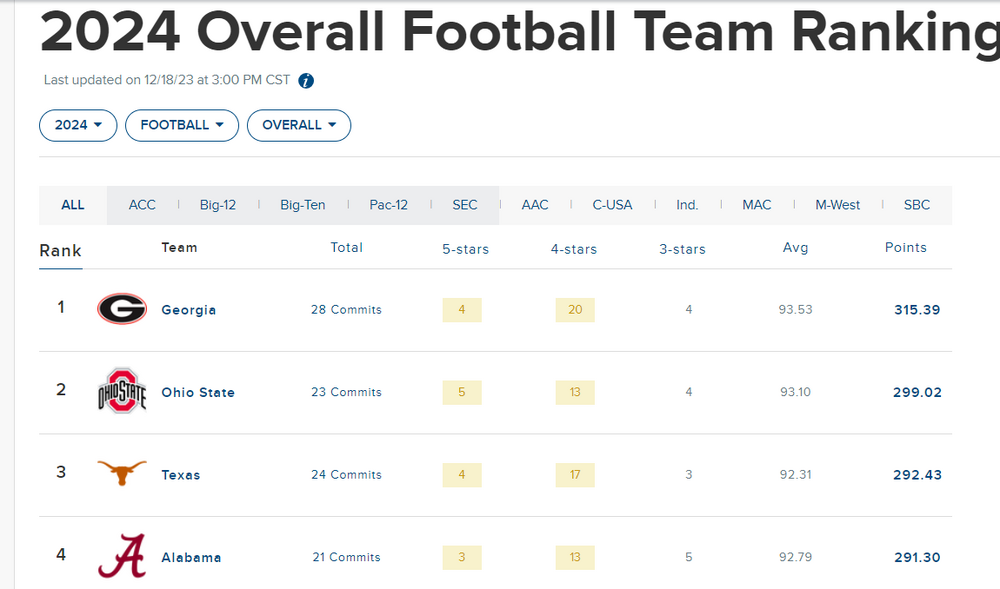1000x589 pixels.
Task: Open the FOOTBALL sport dropdown
Action: coord(182,125)
